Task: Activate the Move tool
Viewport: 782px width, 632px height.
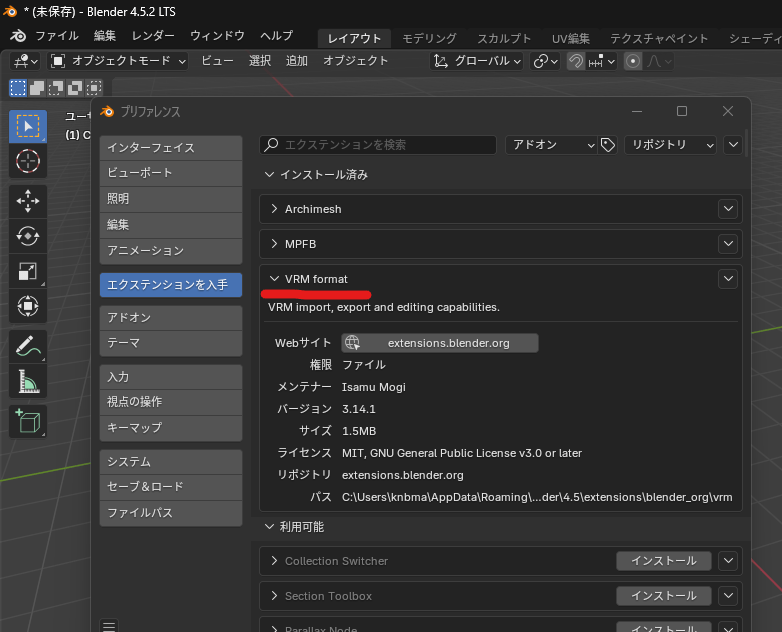Action: [28, 200]
